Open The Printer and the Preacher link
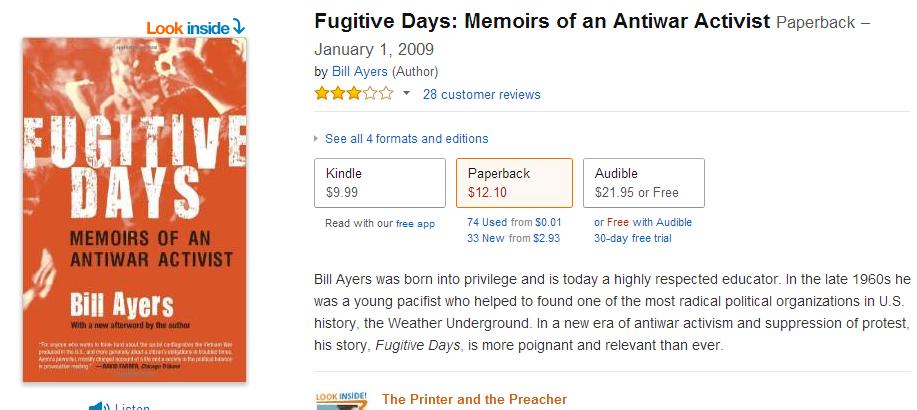This screenshot has height=410, width=917. (474, 399)
